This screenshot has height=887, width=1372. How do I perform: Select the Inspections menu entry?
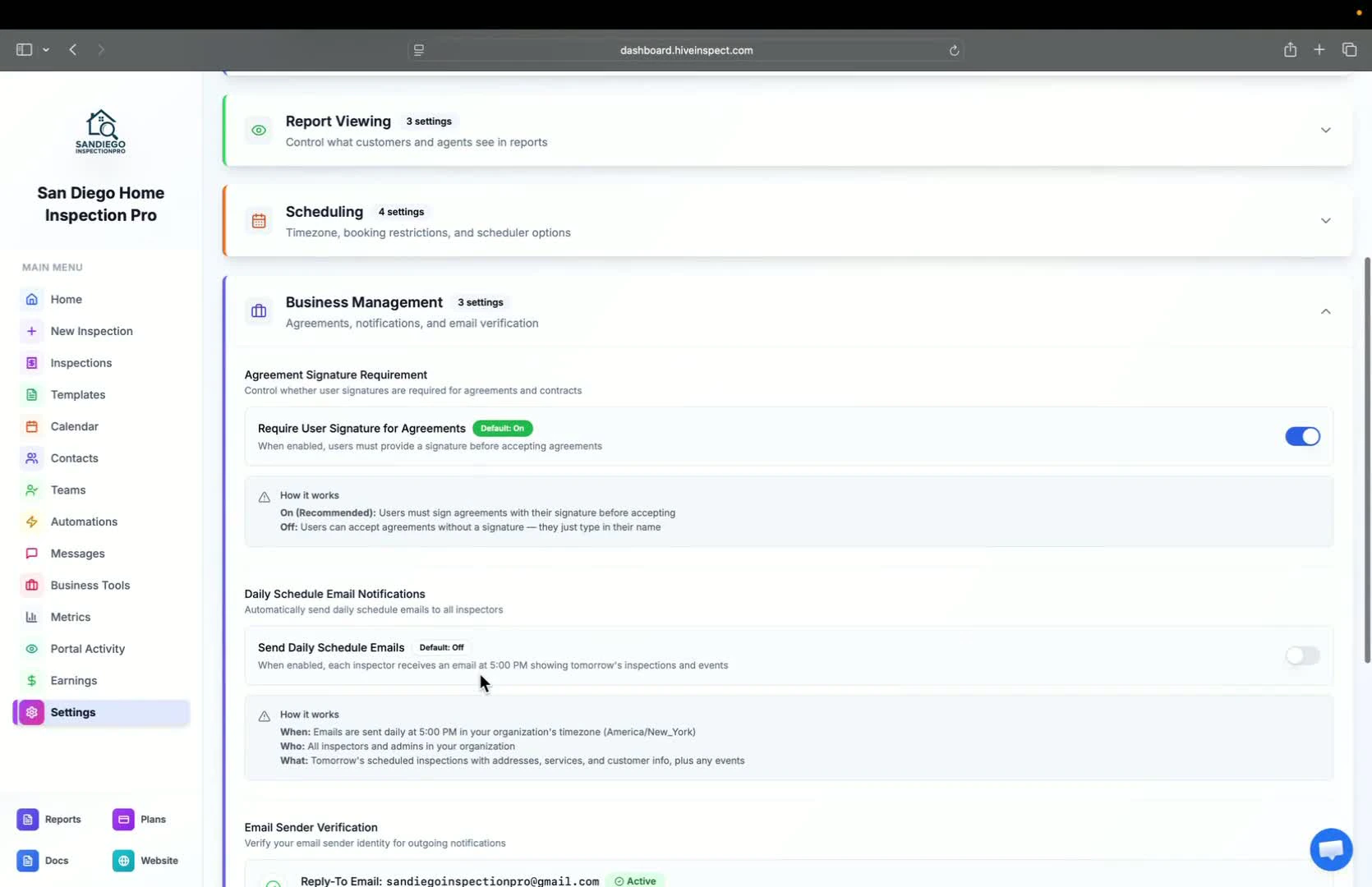pos(81,362)
